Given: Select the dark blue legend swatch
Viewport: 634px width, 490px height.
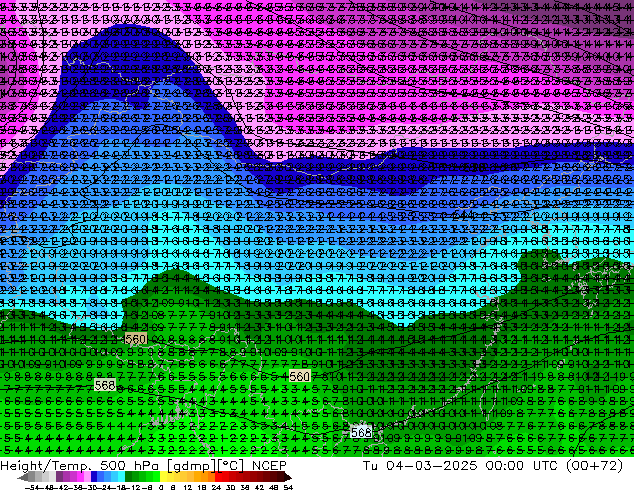Looking at the screenshot, I should [94, 477].
